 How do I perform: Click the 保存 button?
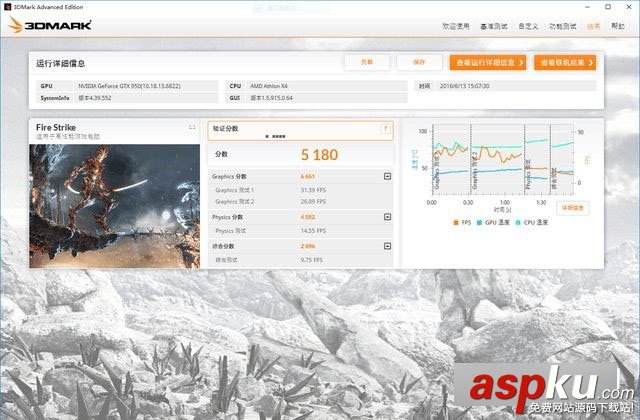tap(419, 62)
